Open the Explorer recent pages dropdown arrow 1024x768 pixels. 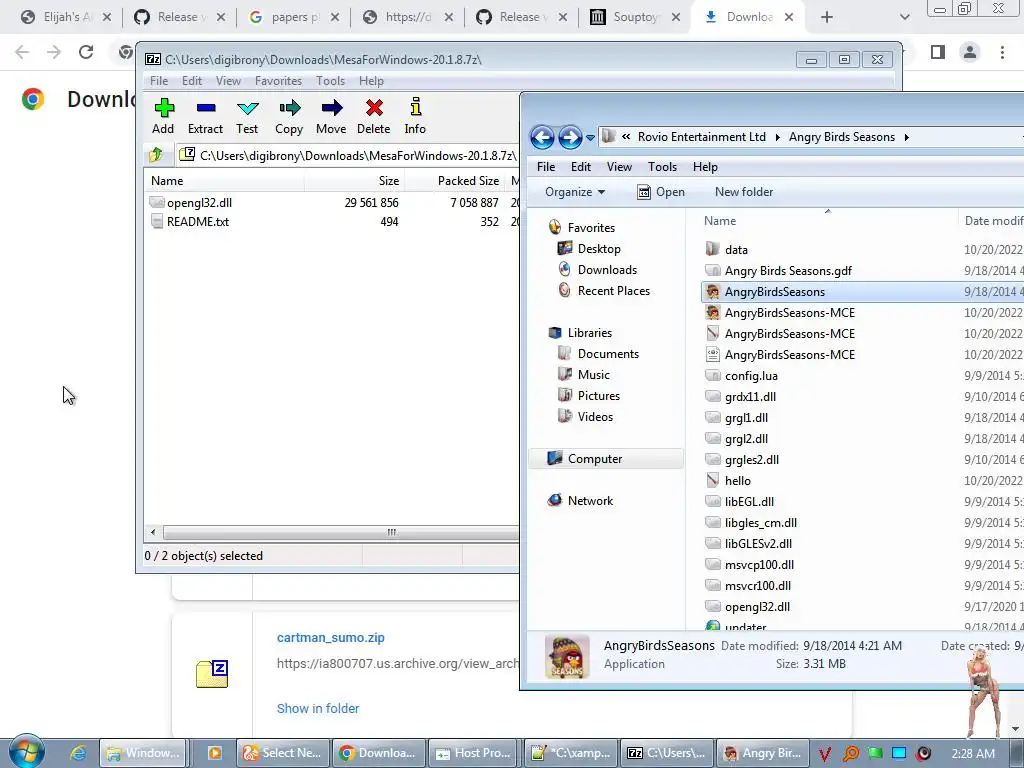590,137
